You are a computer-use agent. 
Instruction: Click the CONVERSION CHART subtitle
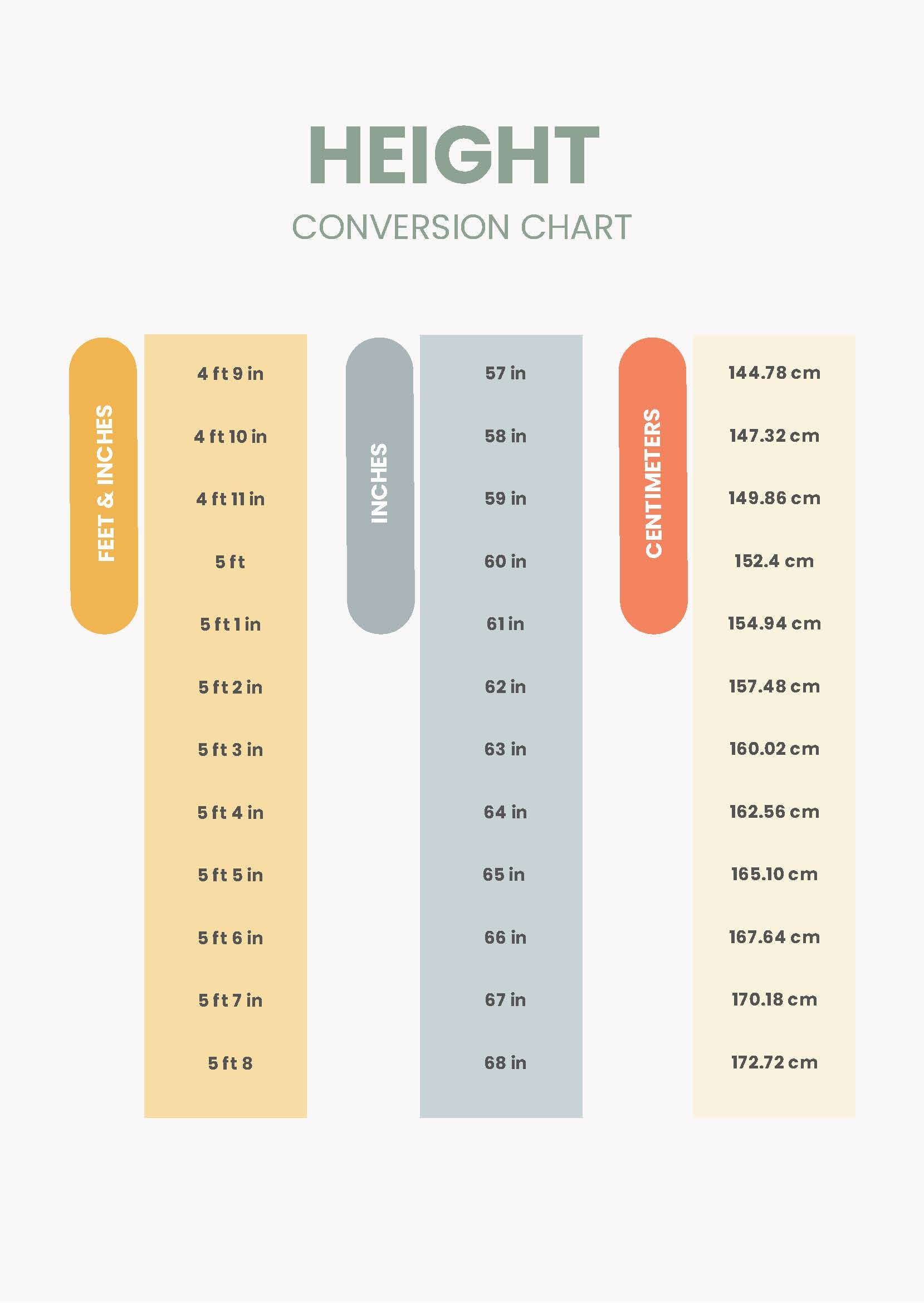point(461,227)
